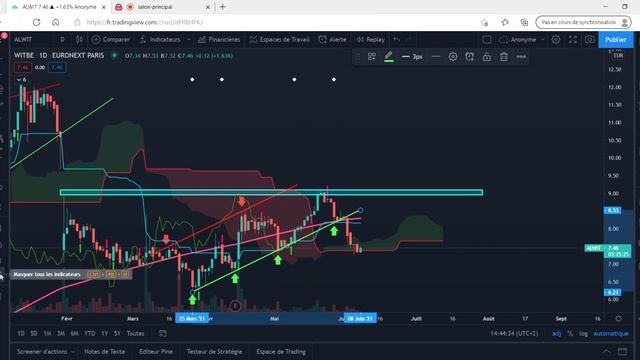Enter fullscreen mode
Screen dimensions: 640x360
573,40
